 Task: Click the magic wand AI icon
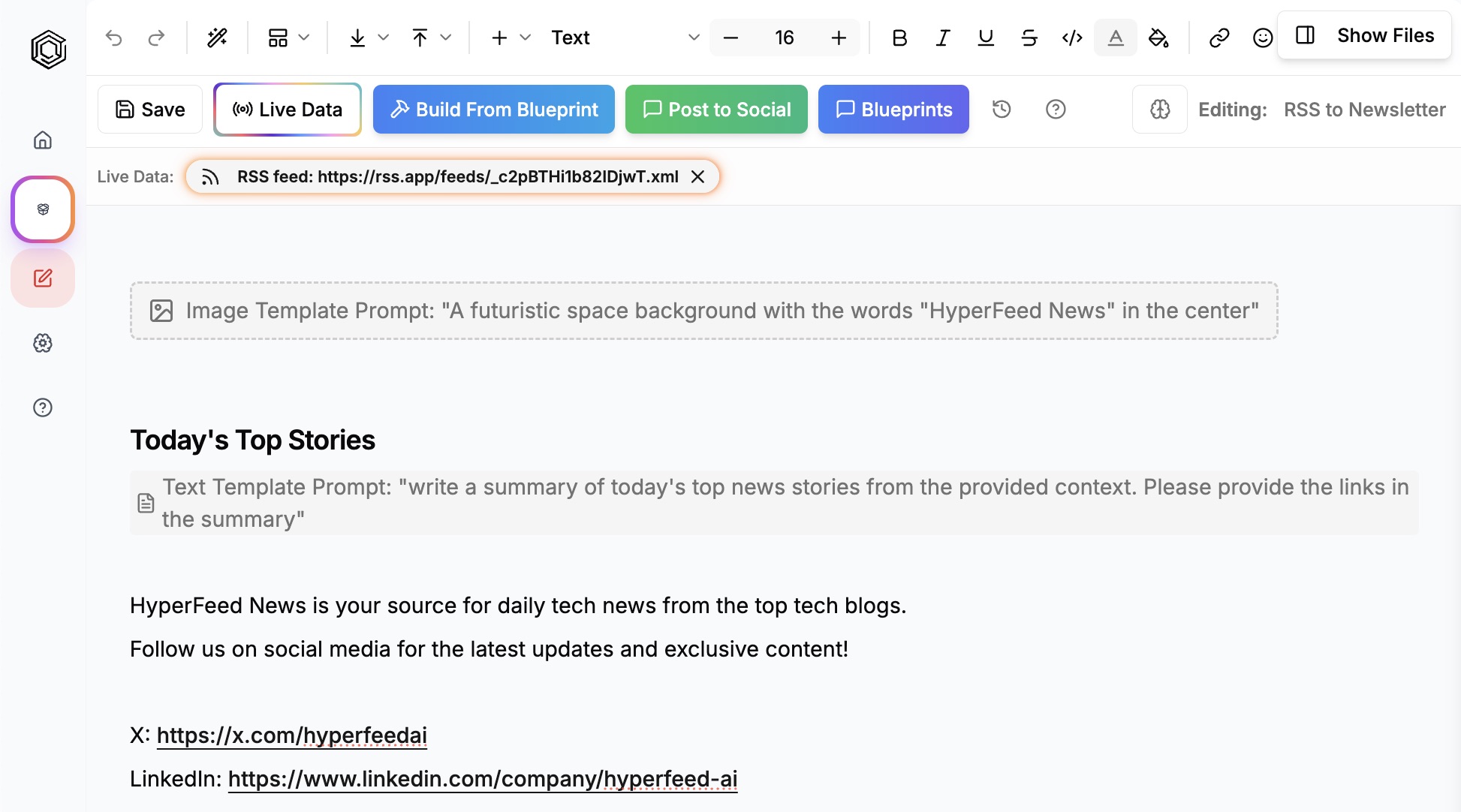point(217,38)
